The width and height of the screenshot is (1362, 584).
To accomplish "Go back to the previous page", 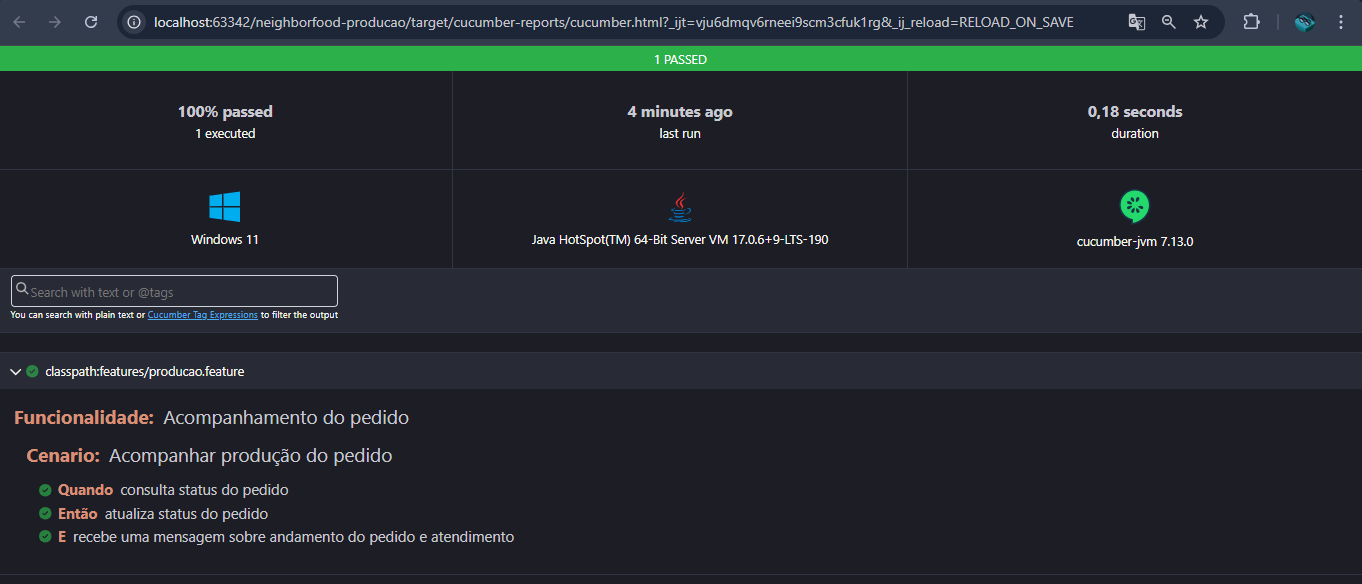I will tap(20, 22).
